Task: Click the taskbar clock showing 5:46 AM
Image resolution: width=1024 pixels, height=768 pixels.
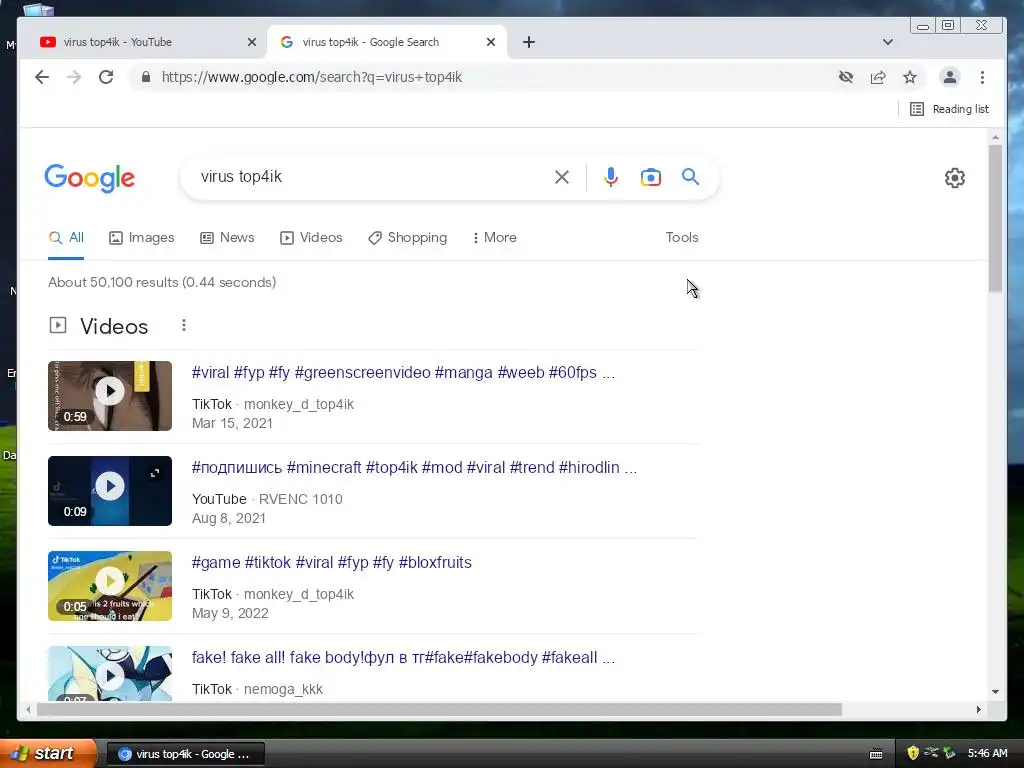Action: (987, 753)
